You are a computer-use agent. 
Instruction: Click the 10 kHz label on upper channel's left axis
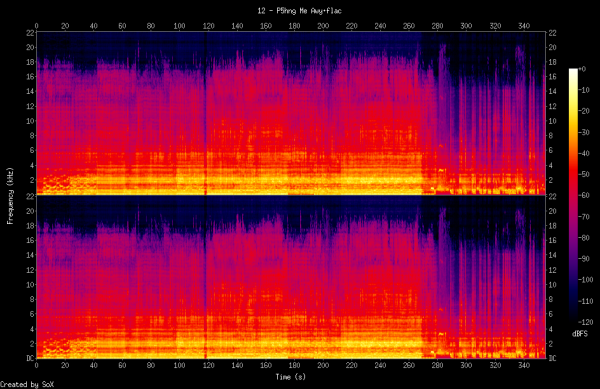pos(30,121)
